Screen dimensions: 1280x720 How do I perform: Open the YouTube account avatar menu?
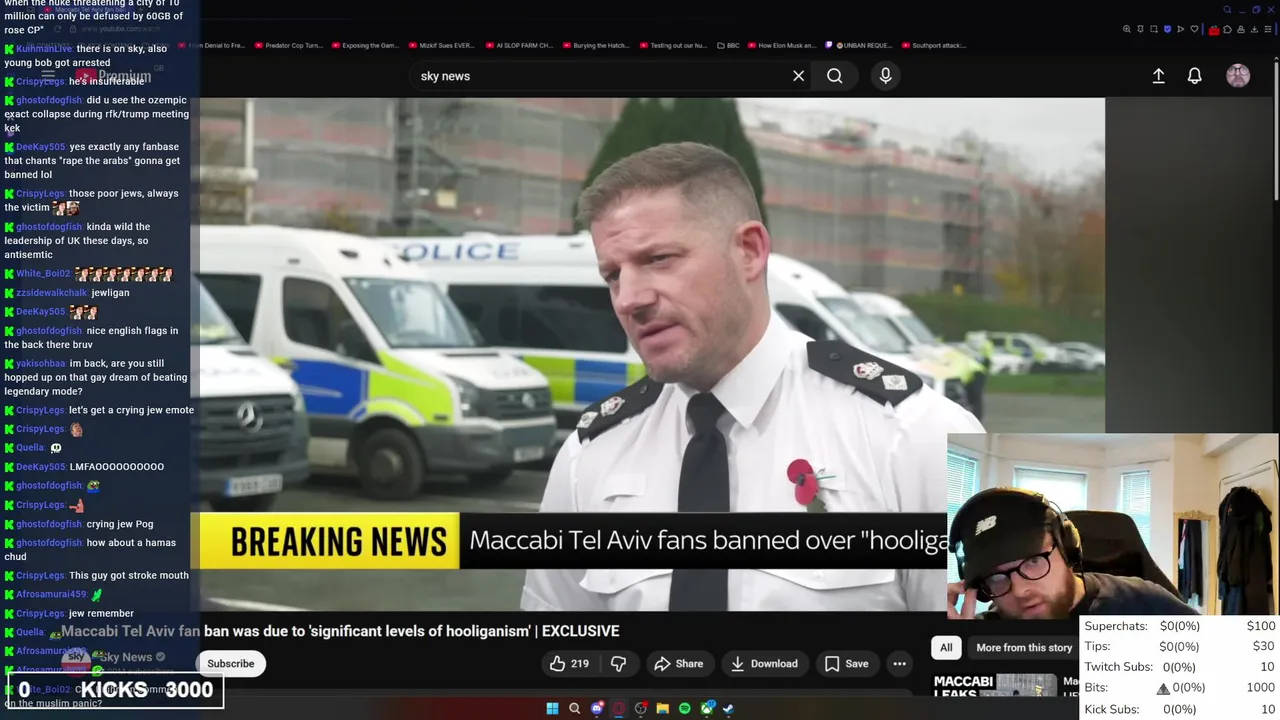[x=1238, y=76]
